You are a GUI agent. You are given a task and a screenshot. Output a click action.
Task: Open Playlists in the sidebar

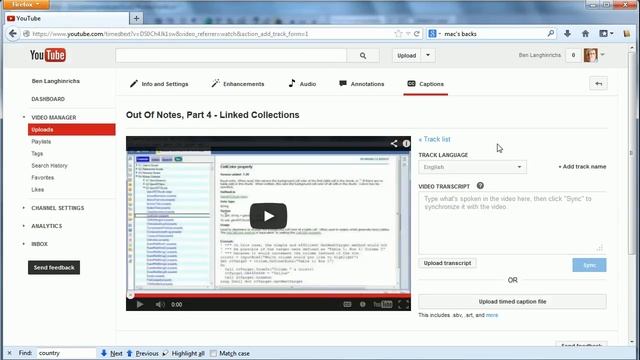41,142
